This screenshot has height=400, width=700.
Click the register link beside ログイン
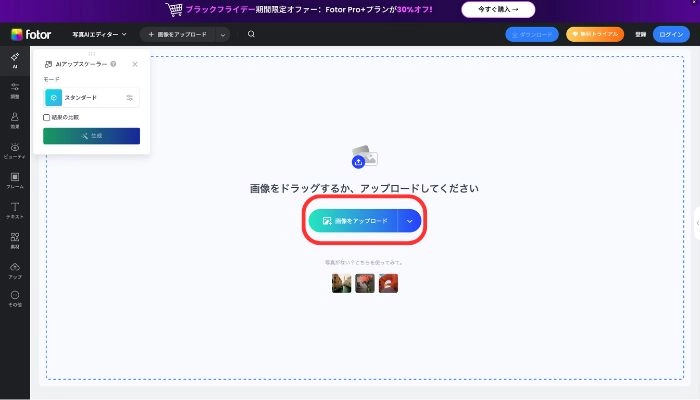coord(641,34)
